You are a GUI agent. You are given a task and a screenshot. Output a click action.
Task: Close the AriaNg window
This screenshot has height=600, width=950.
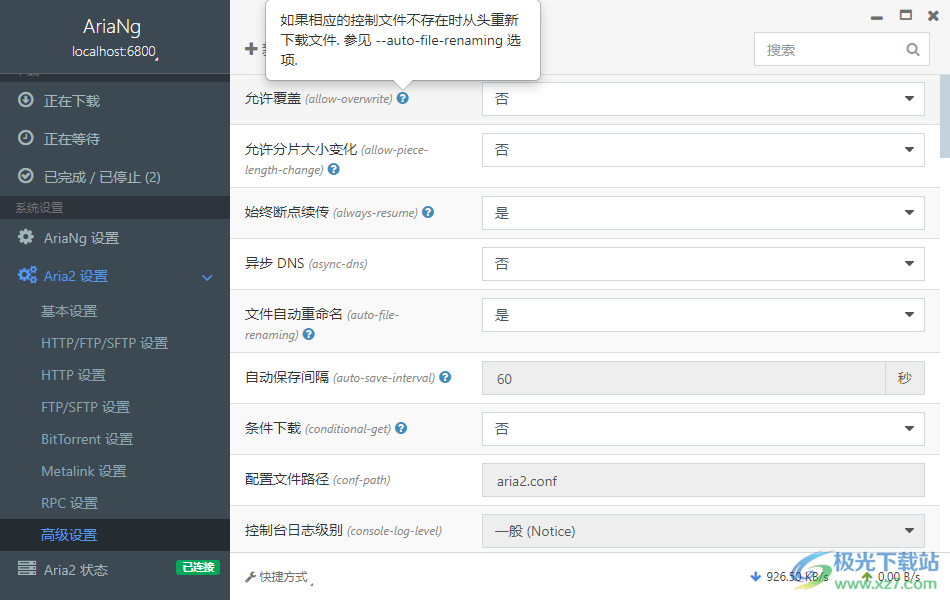[933, 16]
